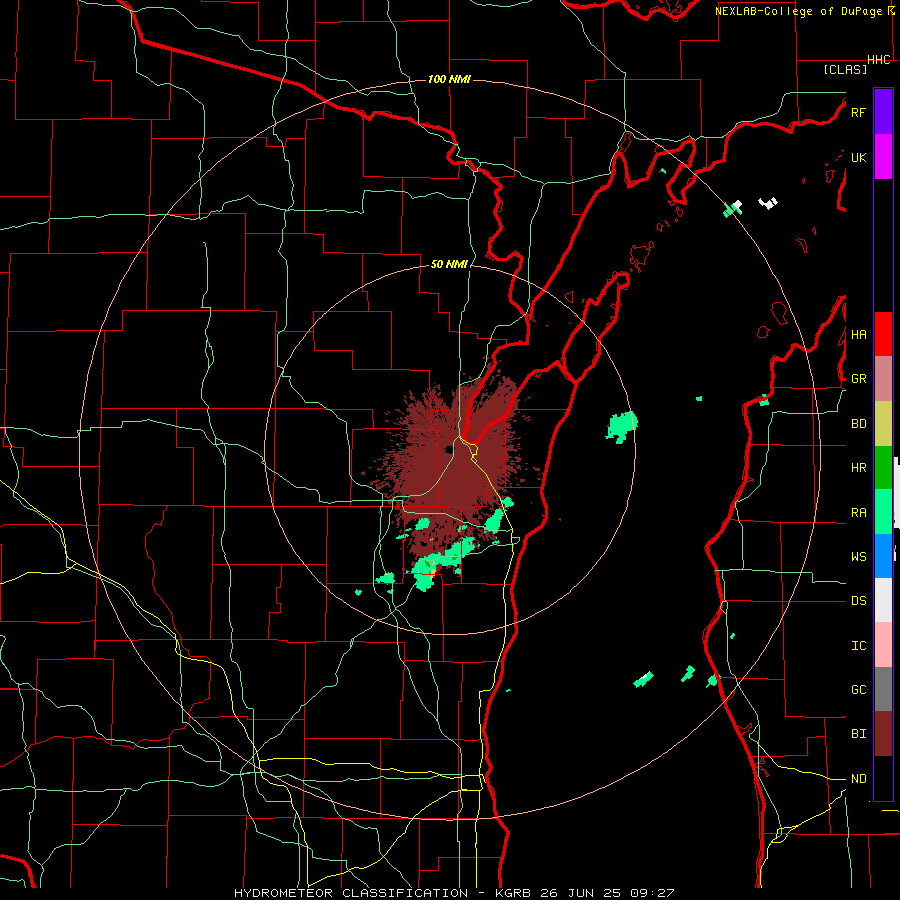The height and width of the screenshot is (900, 900).
Task: Click the "KGRB" station identifier
Action: click(514, 893)
